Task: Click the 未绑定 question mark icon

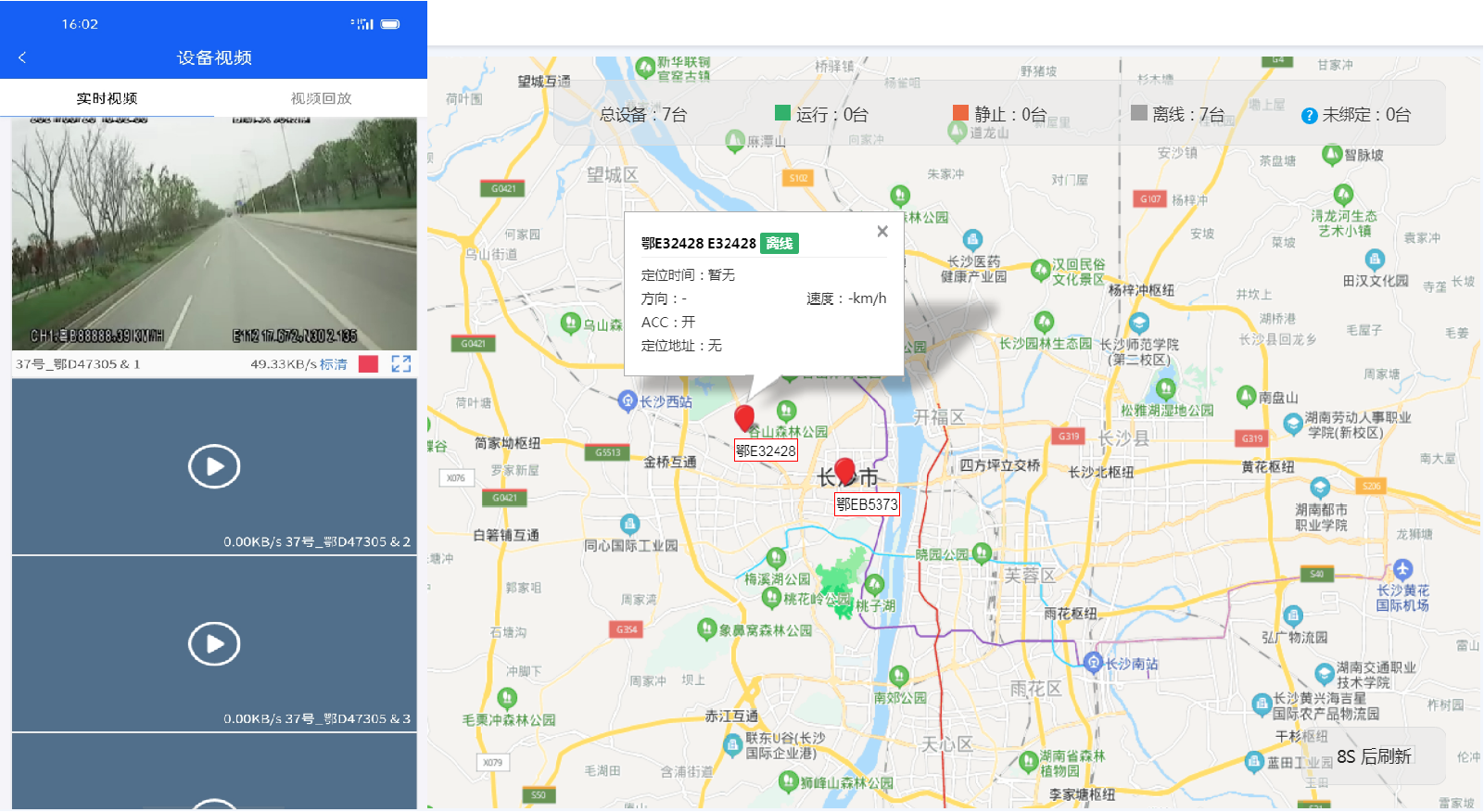Action: [x=1309, y=116]
